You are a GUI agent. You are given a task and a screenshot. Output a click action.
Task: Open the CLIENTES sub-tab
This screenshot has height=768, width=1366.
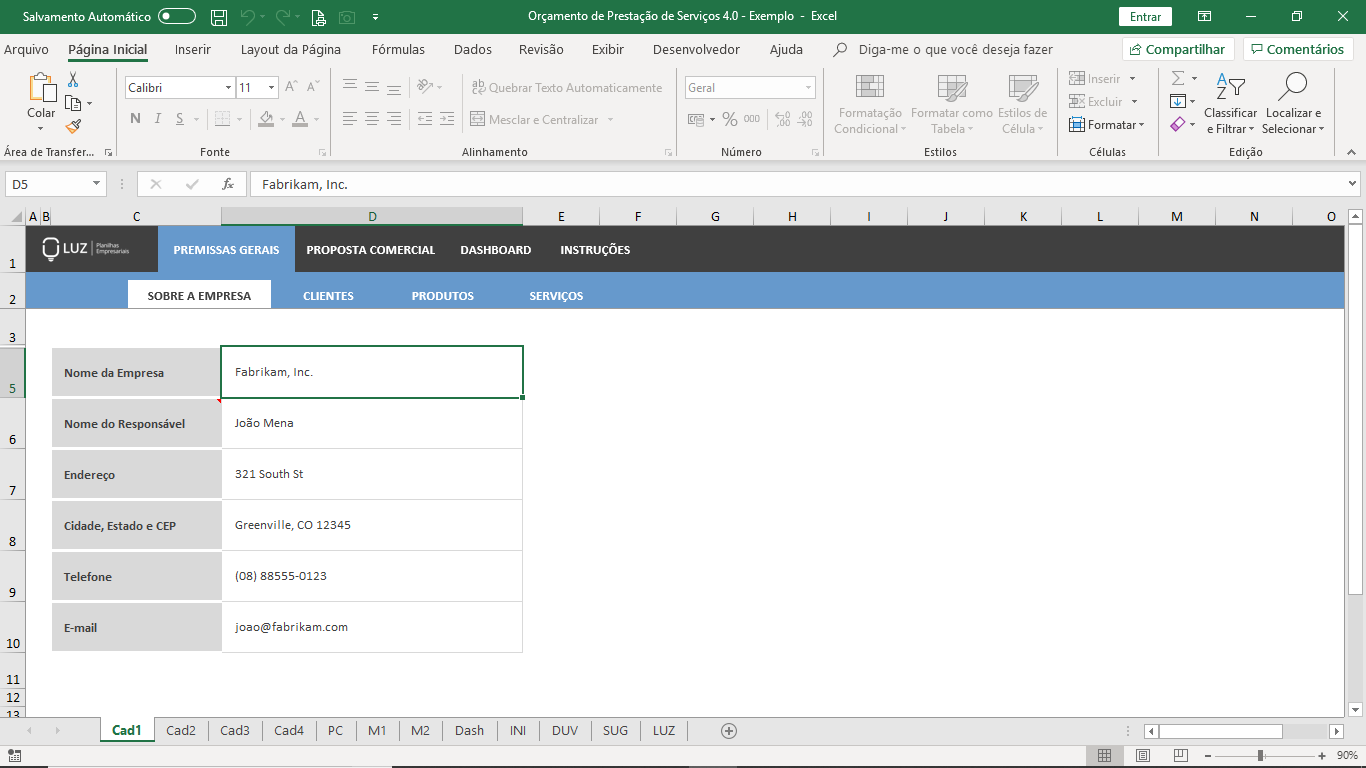tap(328, 296)
